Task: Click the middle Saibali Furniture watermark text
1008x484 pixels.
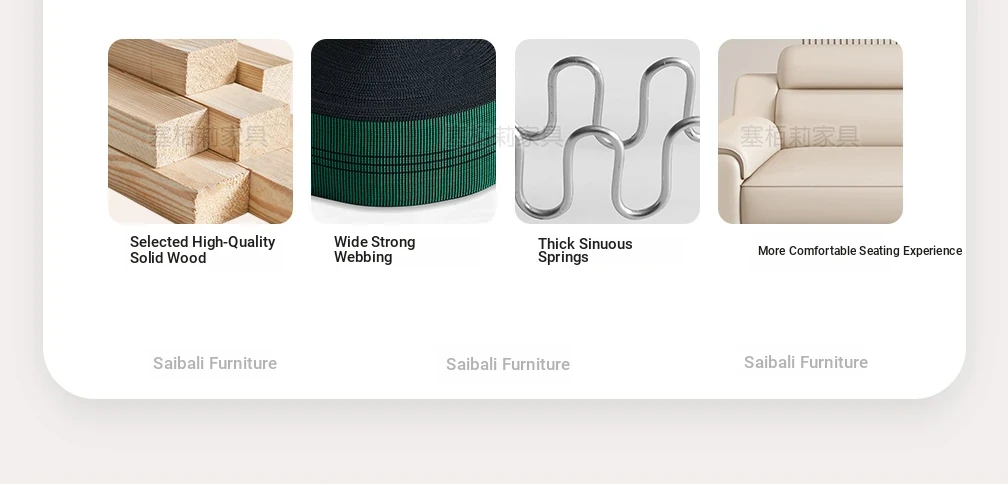Action: 508,364
